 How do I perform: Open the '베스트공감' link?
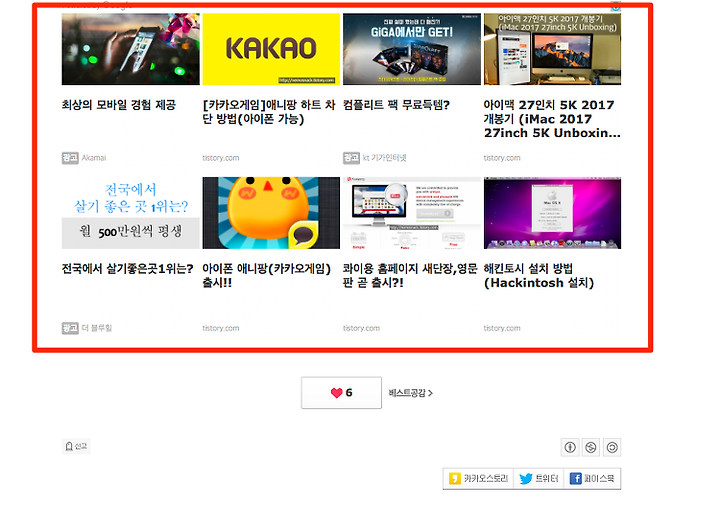coord(411,393)
